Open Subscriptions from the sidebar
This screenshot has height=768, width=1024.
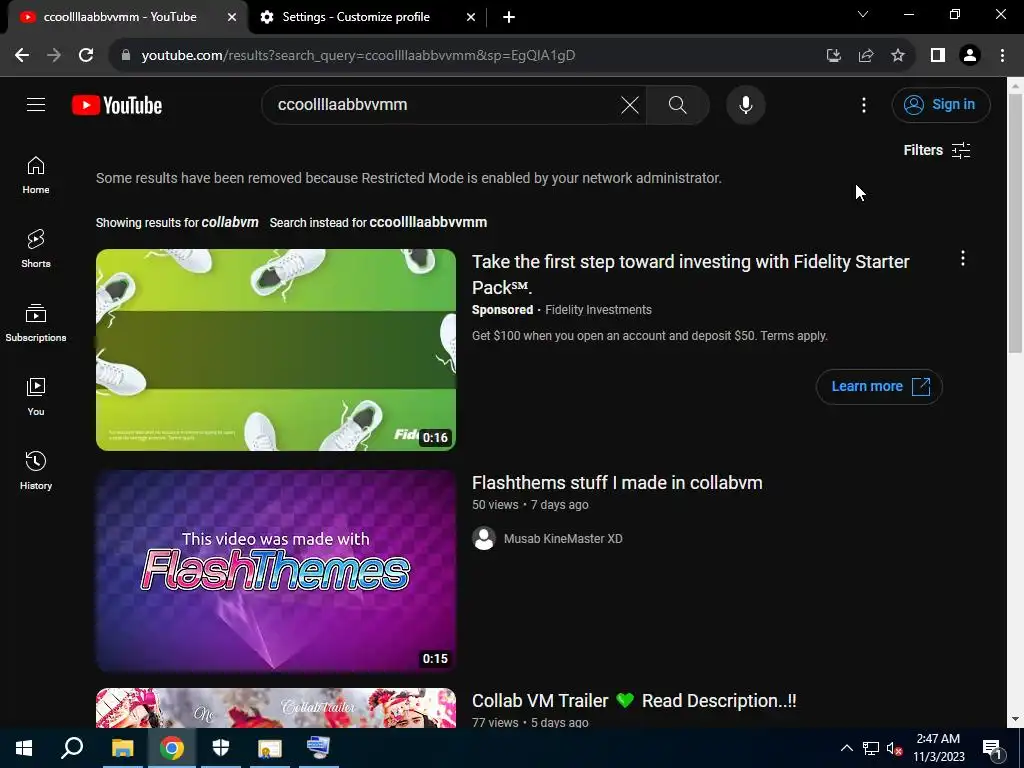pyautogui.click(x=36, y=323)
